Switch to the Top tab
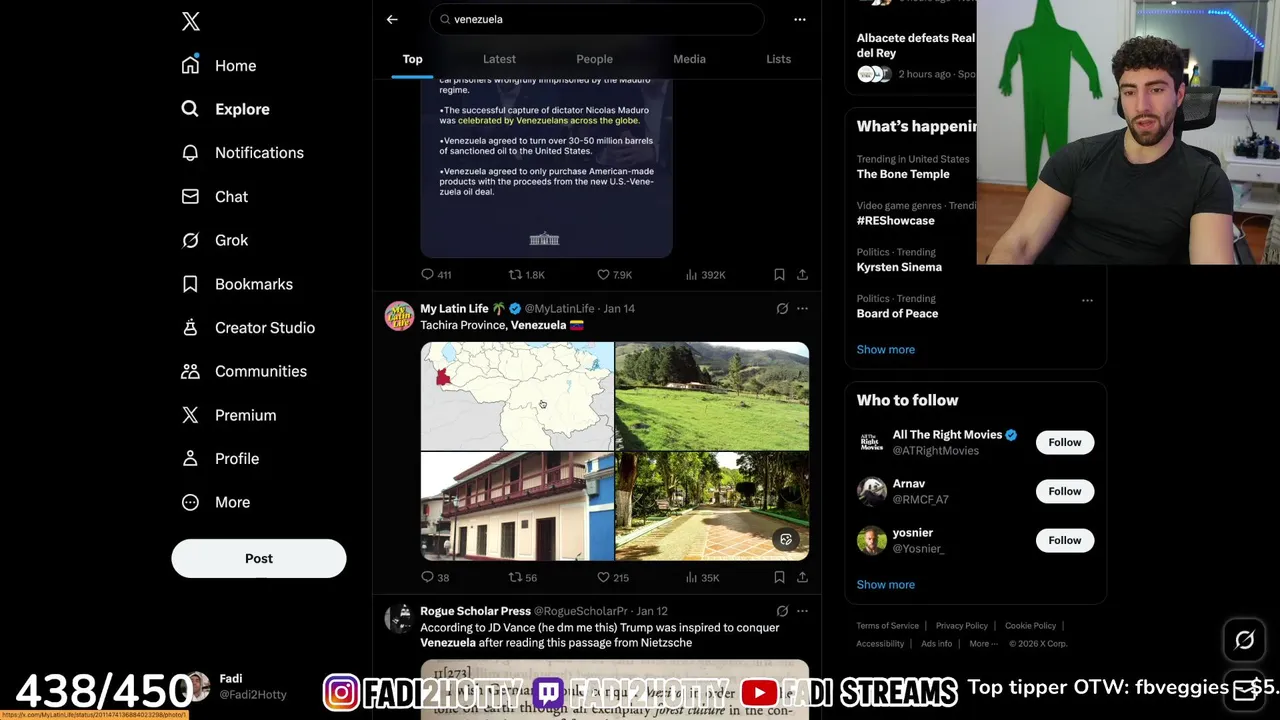The height and width of the screenshot is (720, 1280). (412, 59)
